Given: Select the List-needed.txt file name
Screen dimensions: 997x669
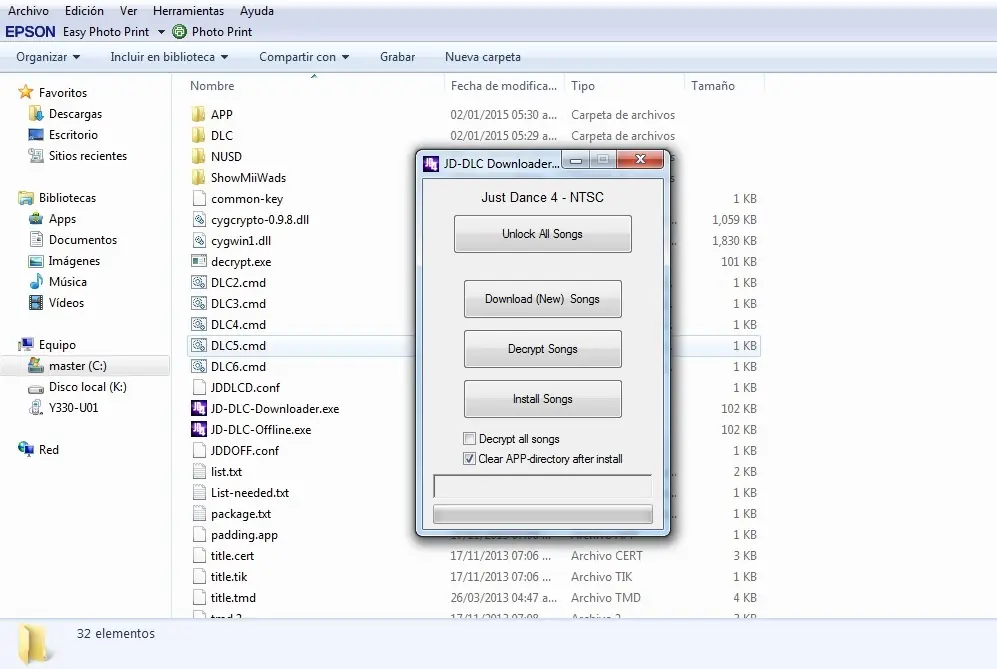Looking at the screenshot, I should tap(250, 492).
